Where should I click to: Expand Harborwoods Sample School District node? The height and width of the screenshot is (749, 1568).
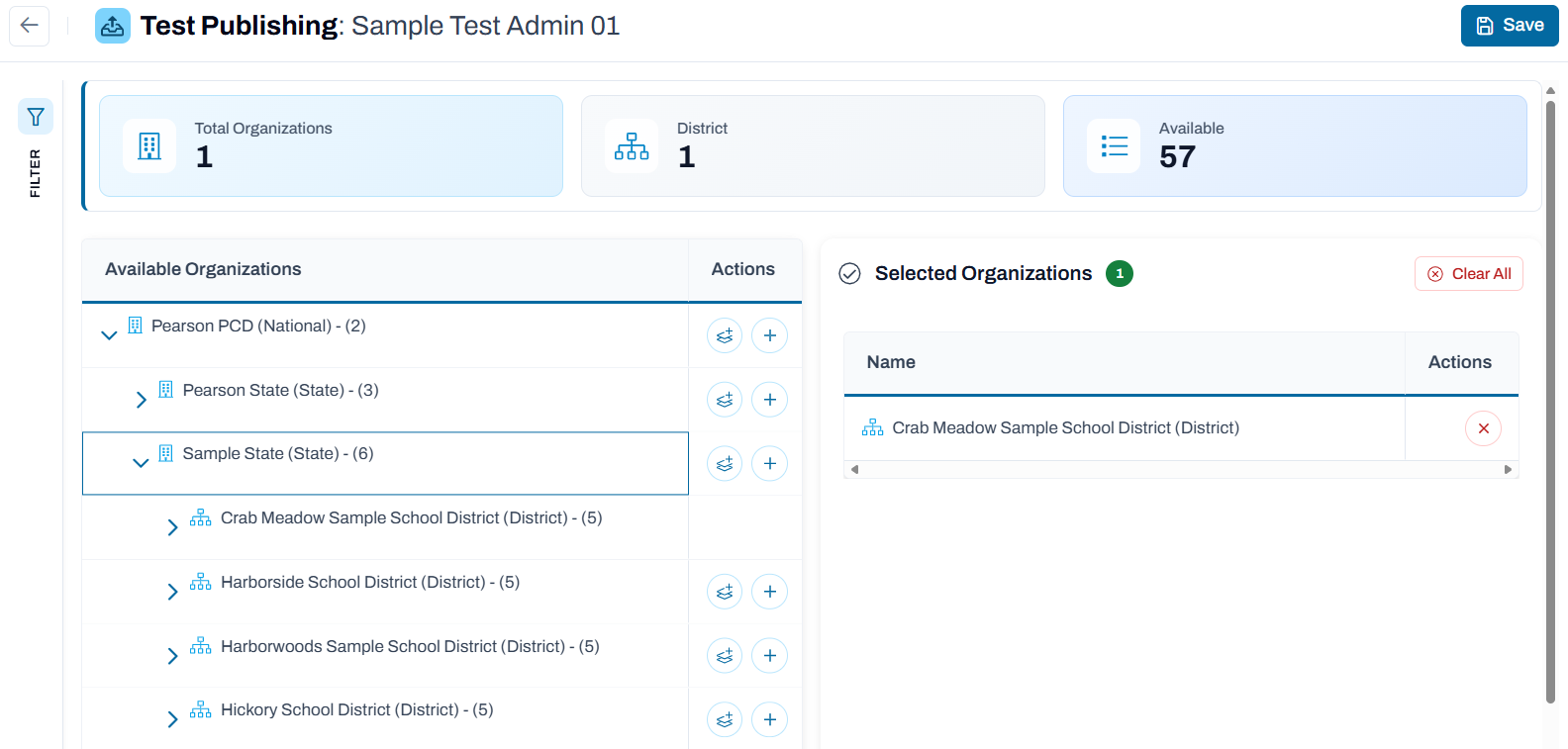(x=172, y=656)
